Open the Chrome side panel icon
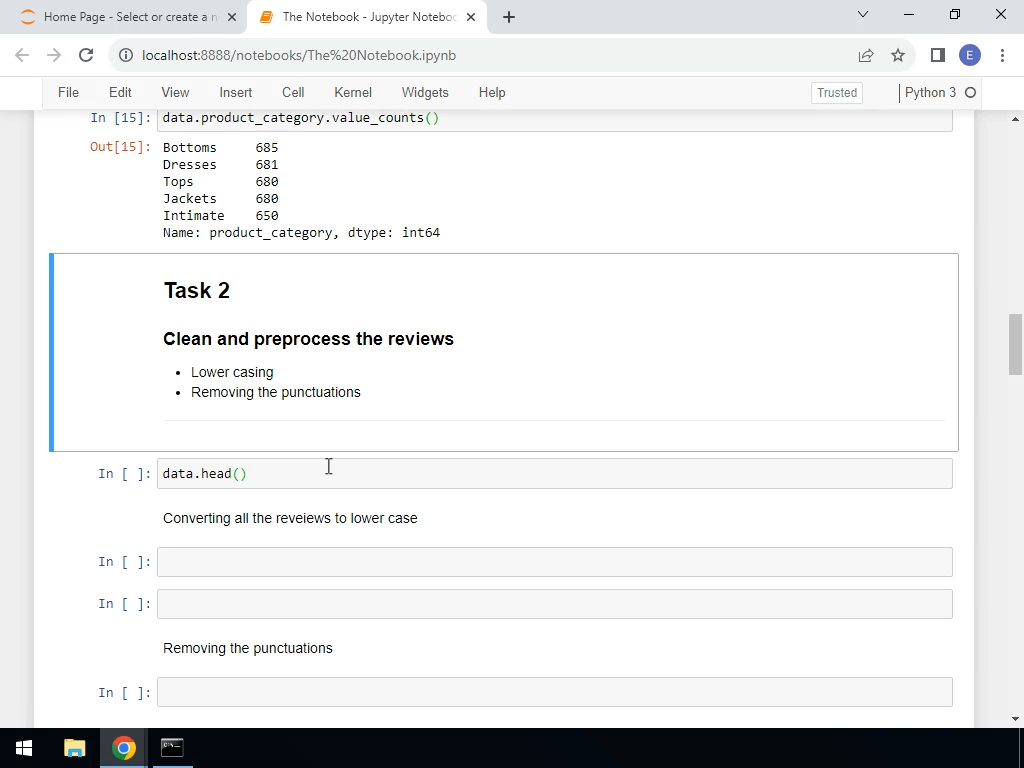Image resolution: width=1024 pixels, height=768 pixels. coord(936,55)
